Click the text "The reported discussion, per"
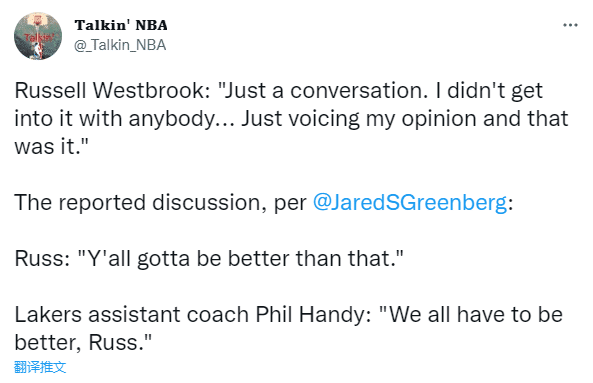This screenshot has height=383, width=593. click(160, 202)
